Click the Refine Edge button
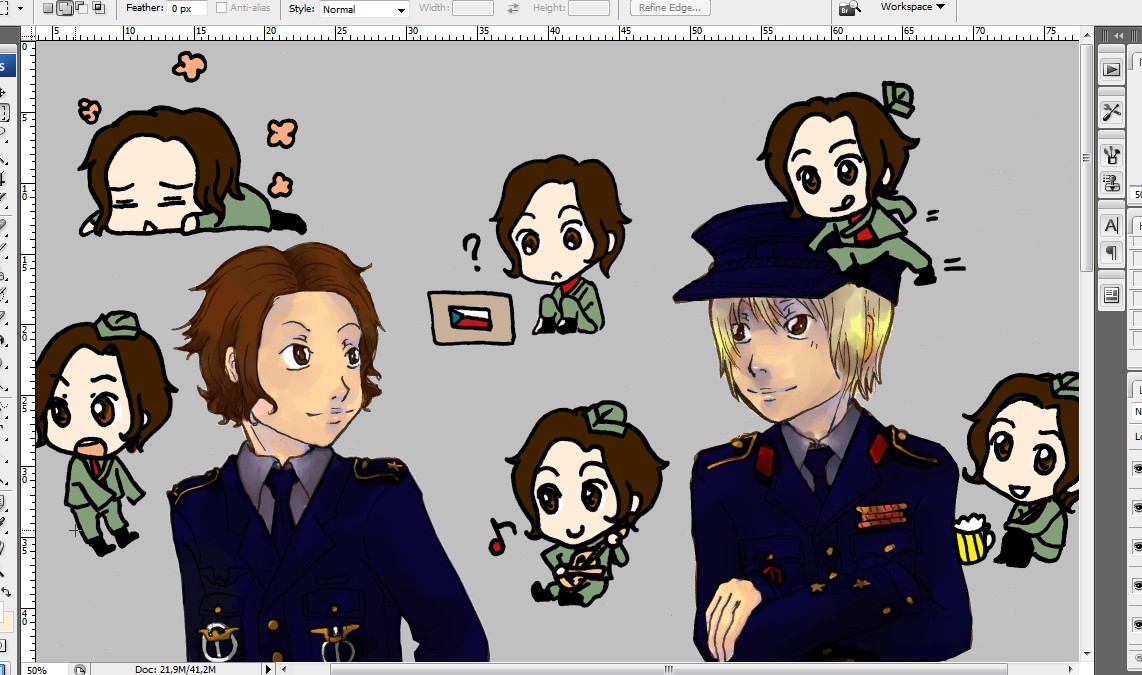 click(x=668, y=7)
